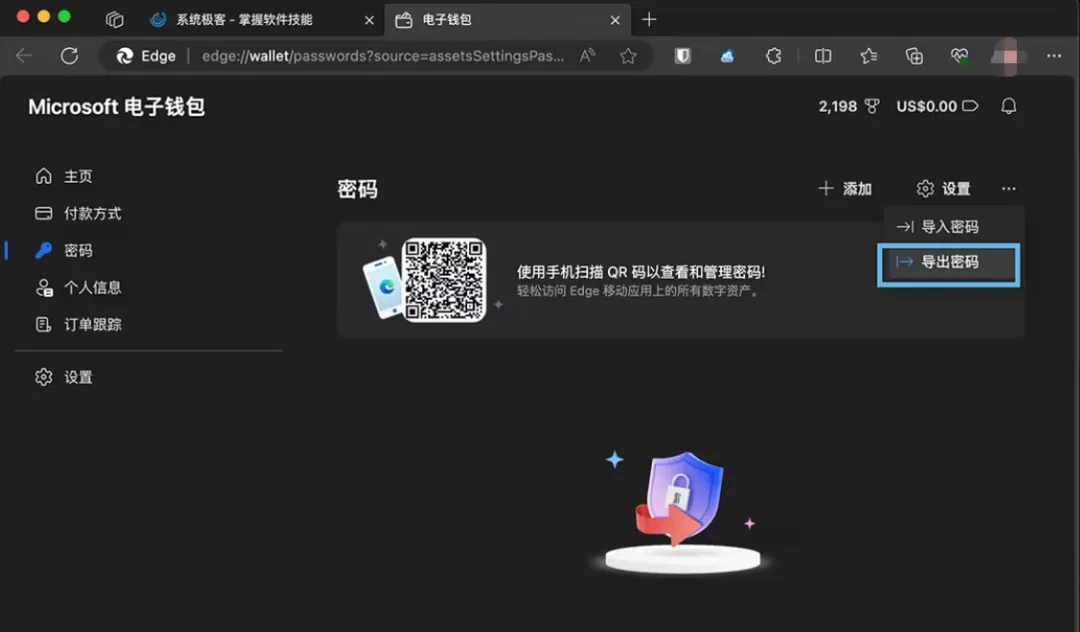Screen dimensions: 1080x632
Task: Click the QR scan prompt text line
Action: 641,272
